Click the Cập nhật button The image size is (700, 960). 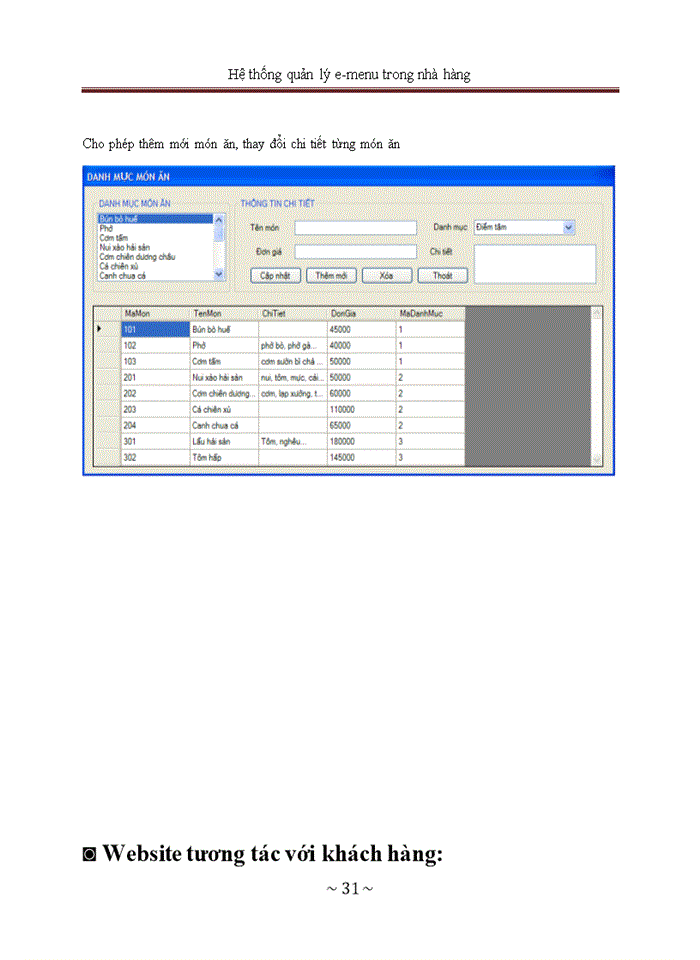(x=275, y=276)
